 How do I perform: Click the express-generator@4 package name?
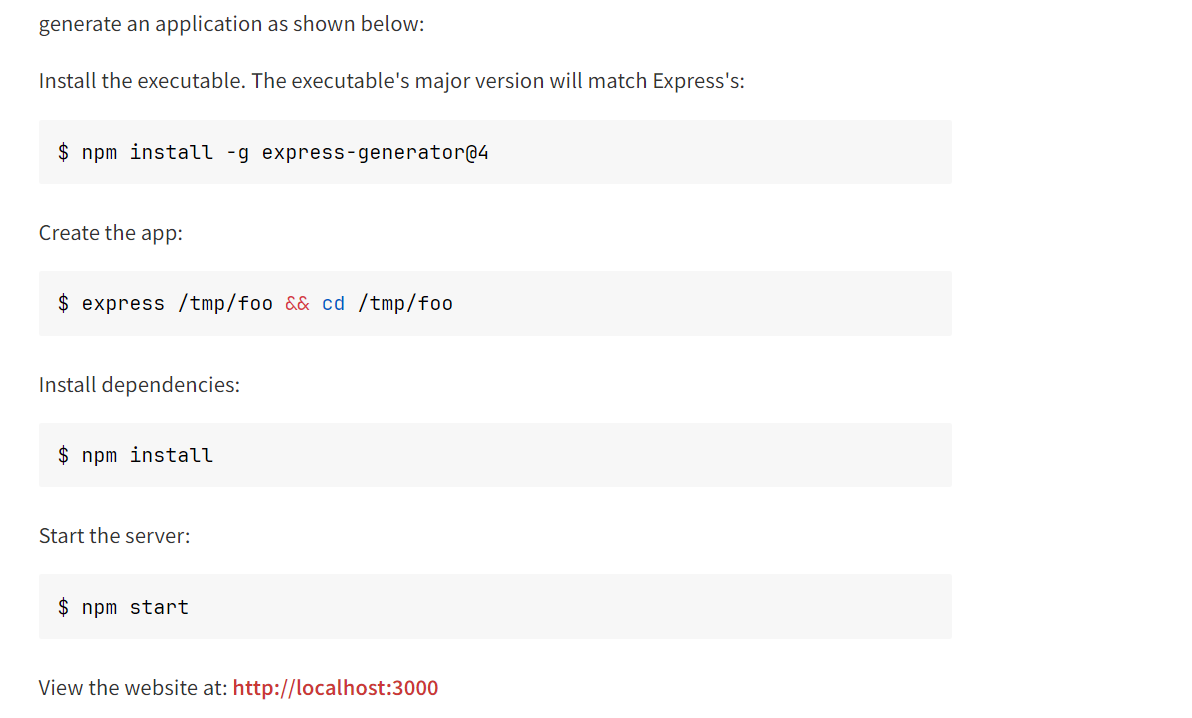pyautogui.click(x=375, y=152)
